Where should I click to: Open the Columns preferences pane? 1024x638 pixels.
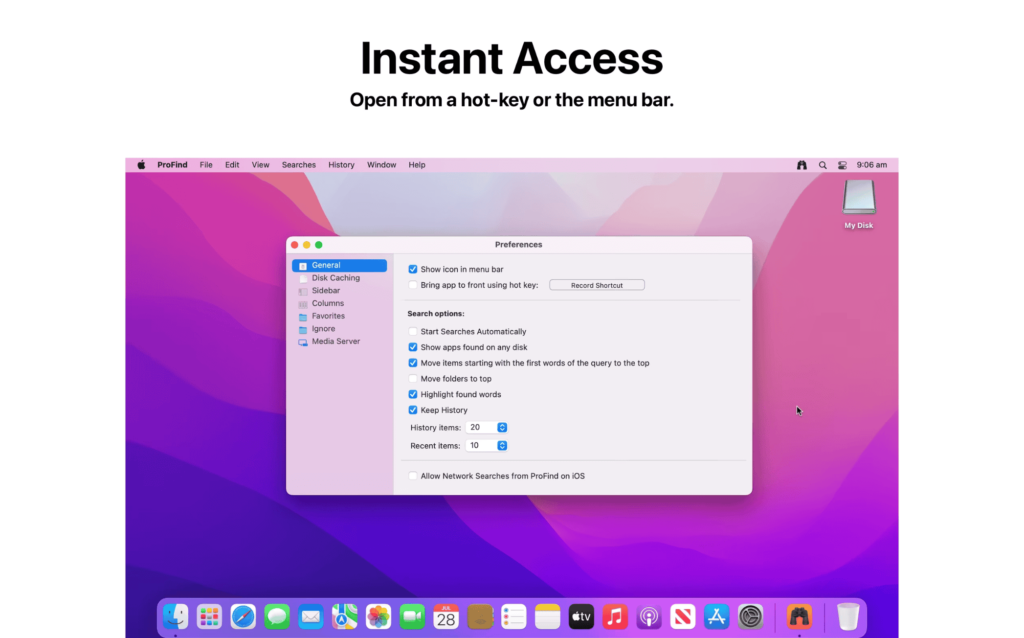[x=327, y=302]
